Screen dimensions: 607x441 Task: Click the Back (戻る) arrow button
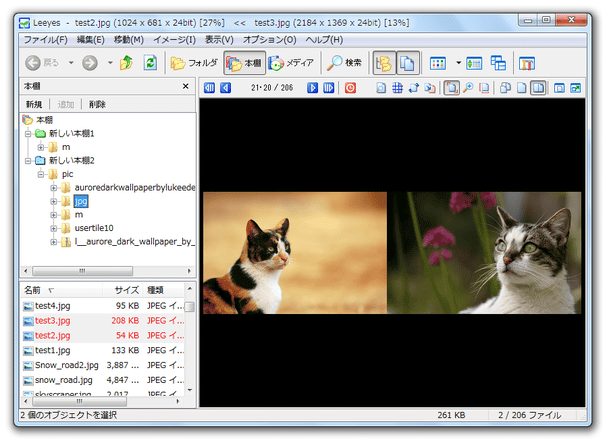tap(41, 63)
